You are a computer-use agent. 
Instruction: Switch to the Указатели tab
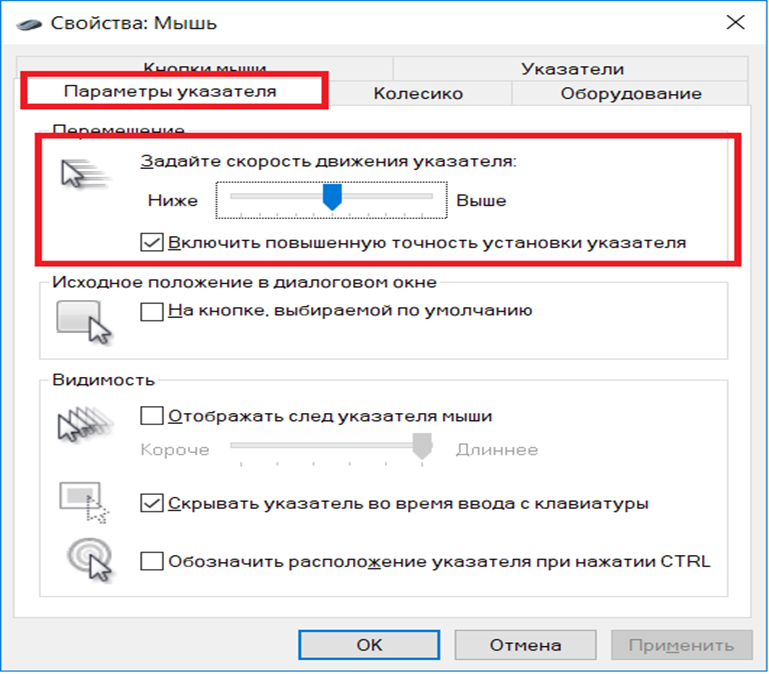(x=572, y=69)
